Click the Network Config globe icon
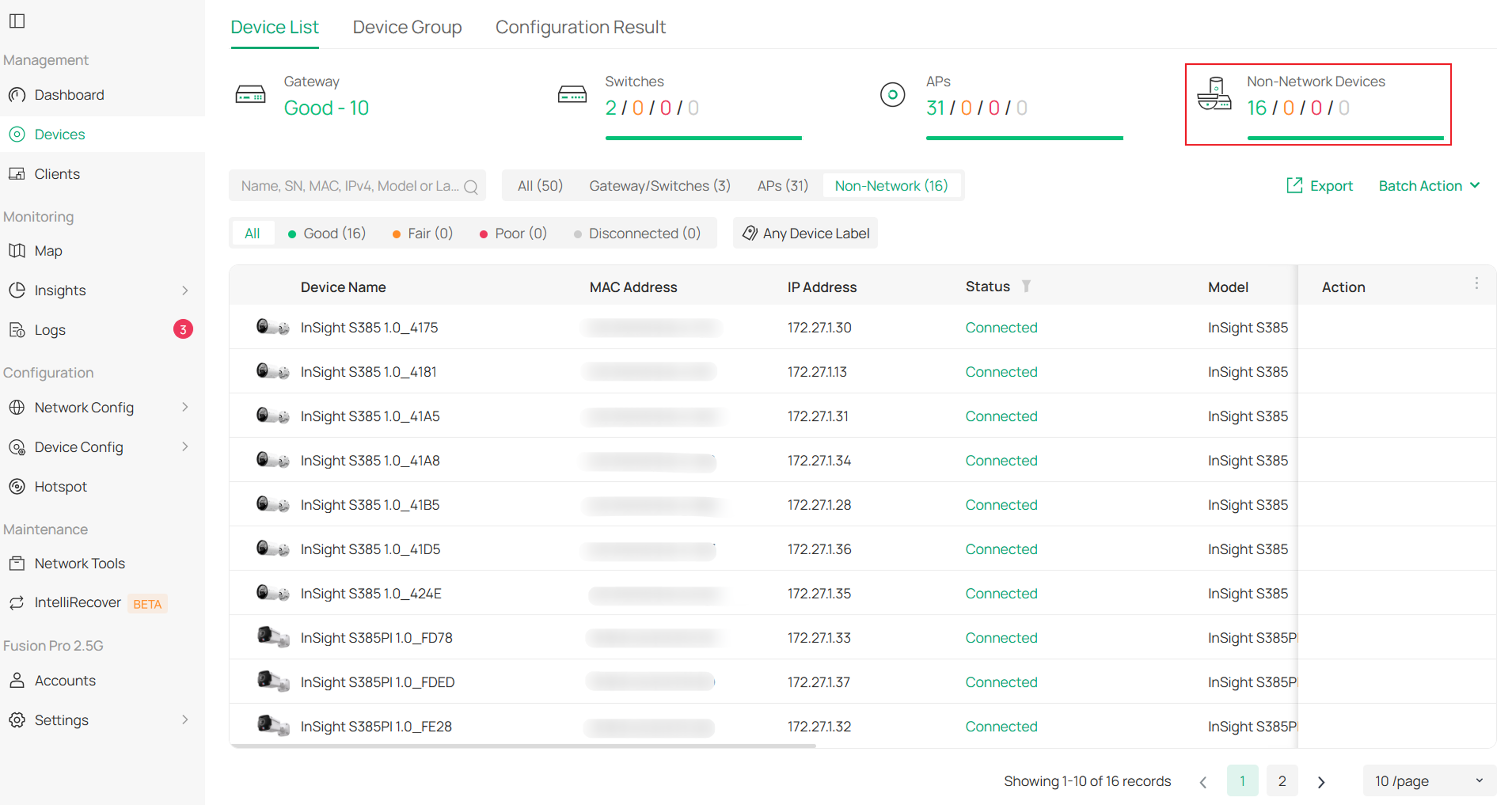 [17, 407]
